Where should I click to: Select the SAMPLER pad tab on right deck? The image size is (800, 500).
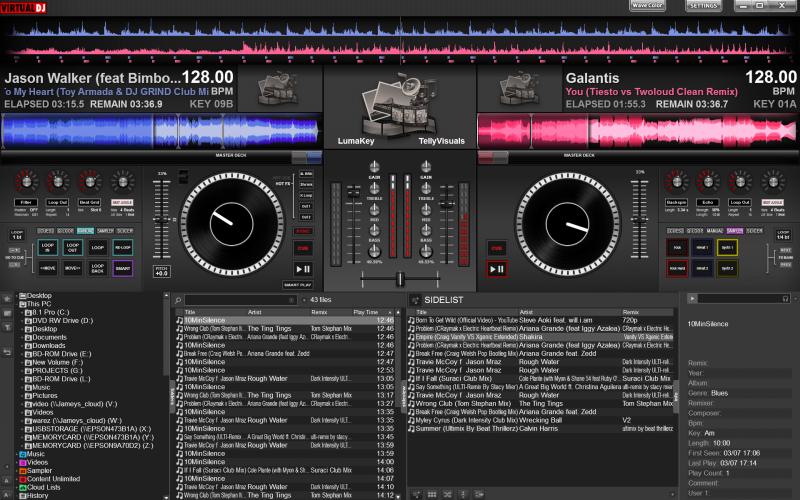(x=735, y=231)
